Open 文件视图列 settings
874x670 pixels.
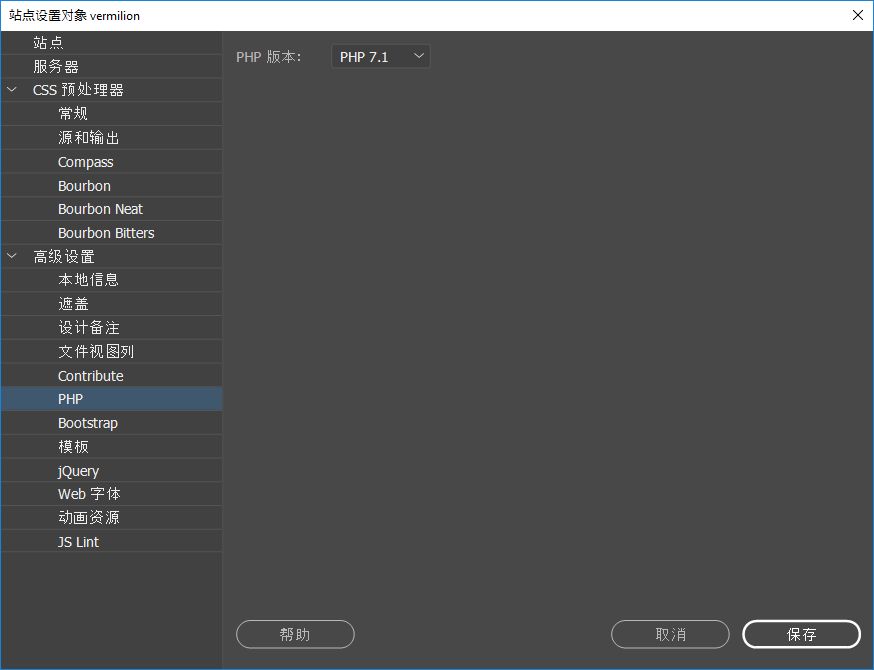coord(111,352)
